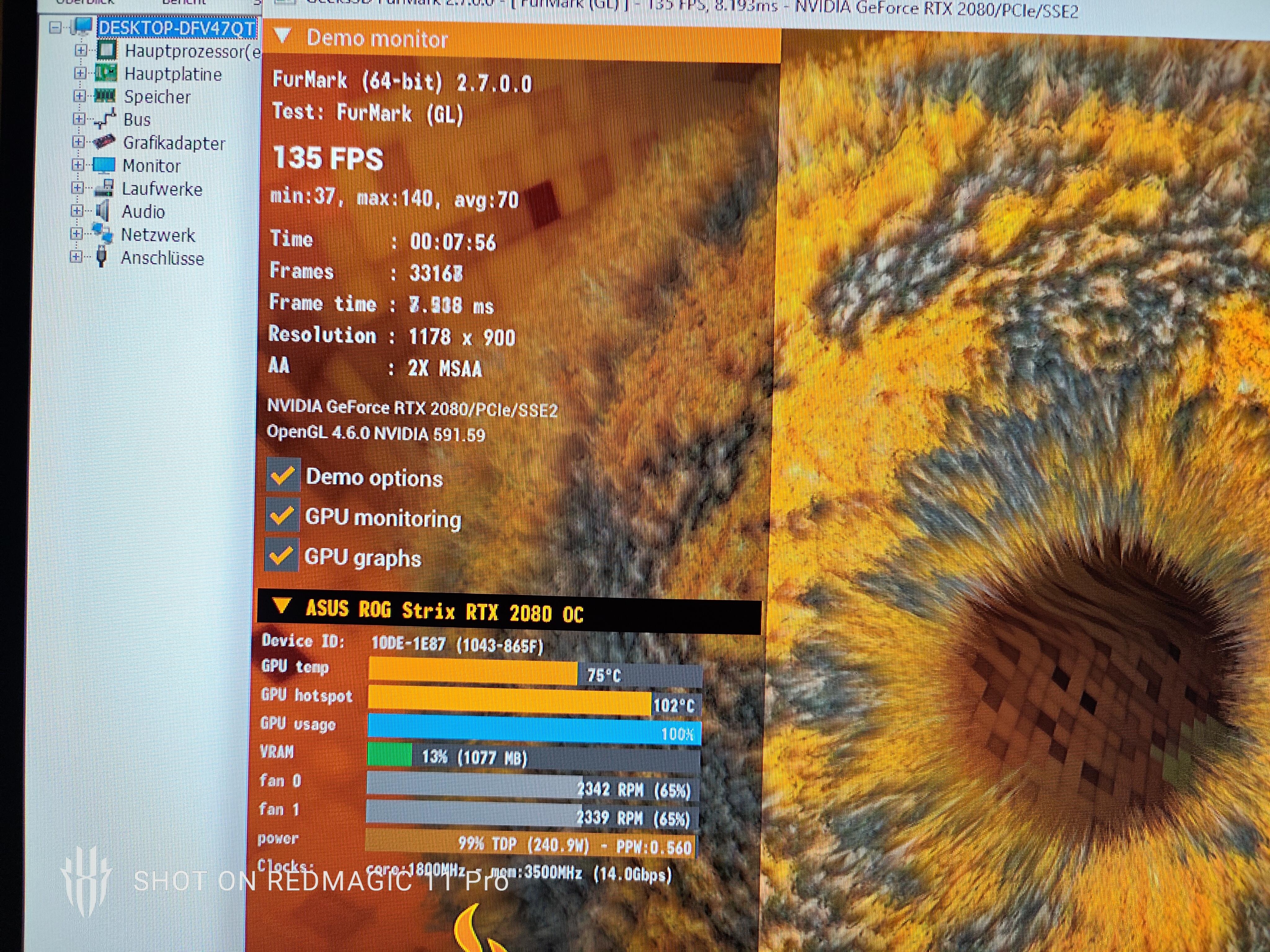This screenshot has width=1270, height=952.
Task: Click the Hauptplatine motherboard icon
Action: (x=106, y=73)
